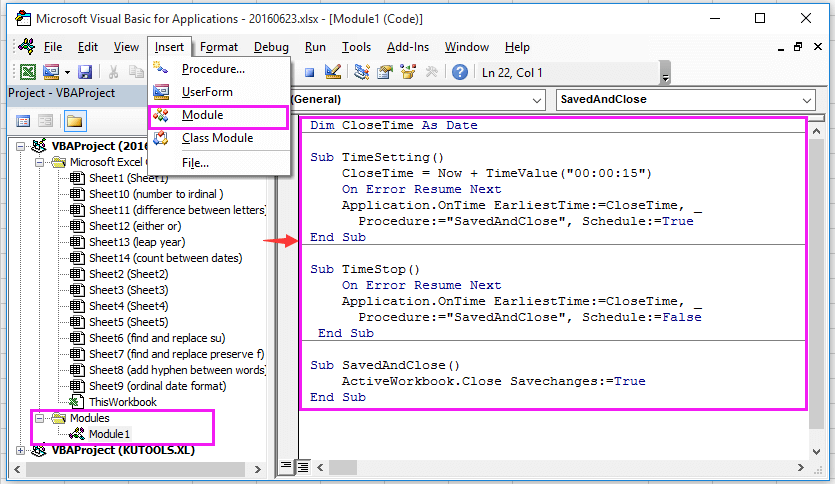Click the Design Mode toolbar icon
Image resolution: width=835 pixels, height=484 pixels.
pyautogui.click(x=333, y=72)
